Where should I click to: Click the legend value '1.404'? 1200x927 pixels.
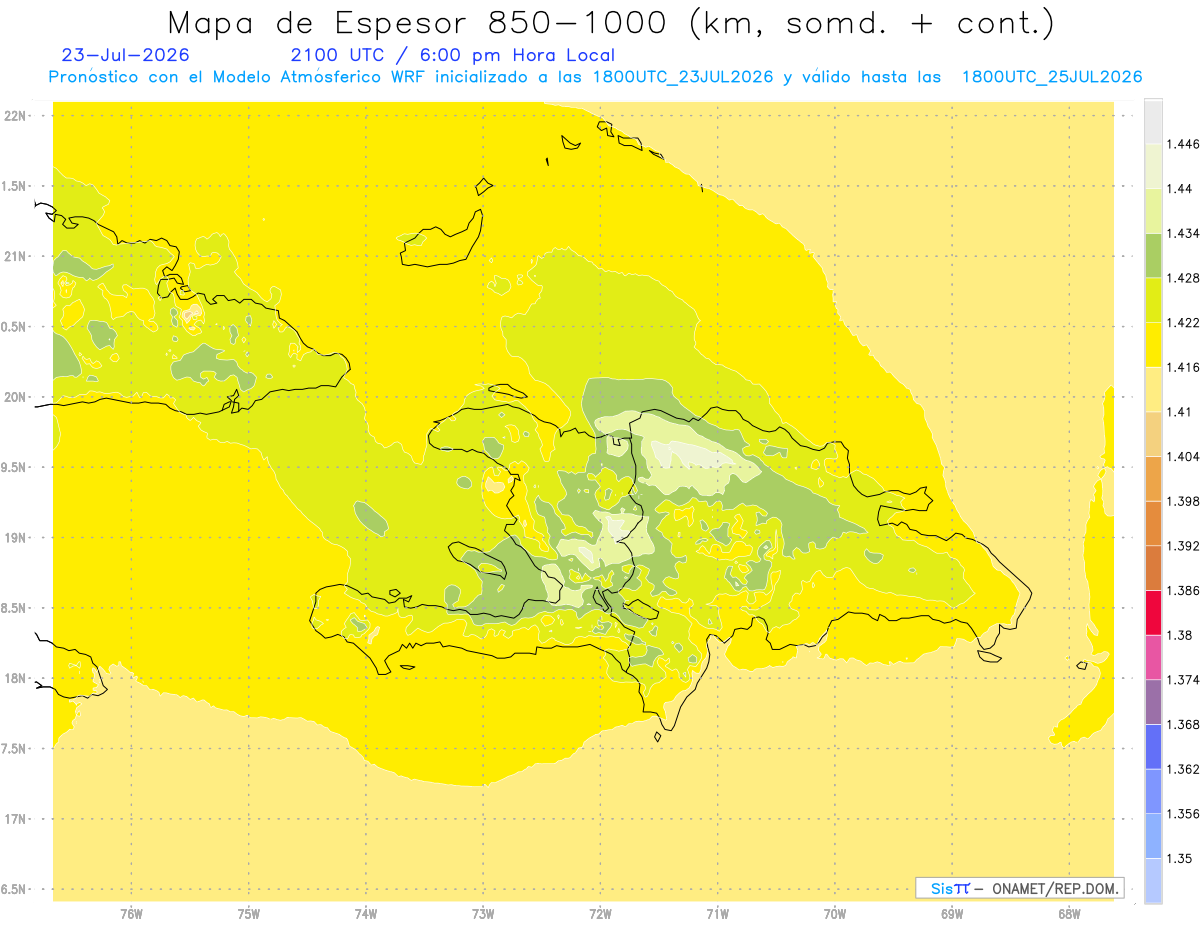[x=1183, y=456]
